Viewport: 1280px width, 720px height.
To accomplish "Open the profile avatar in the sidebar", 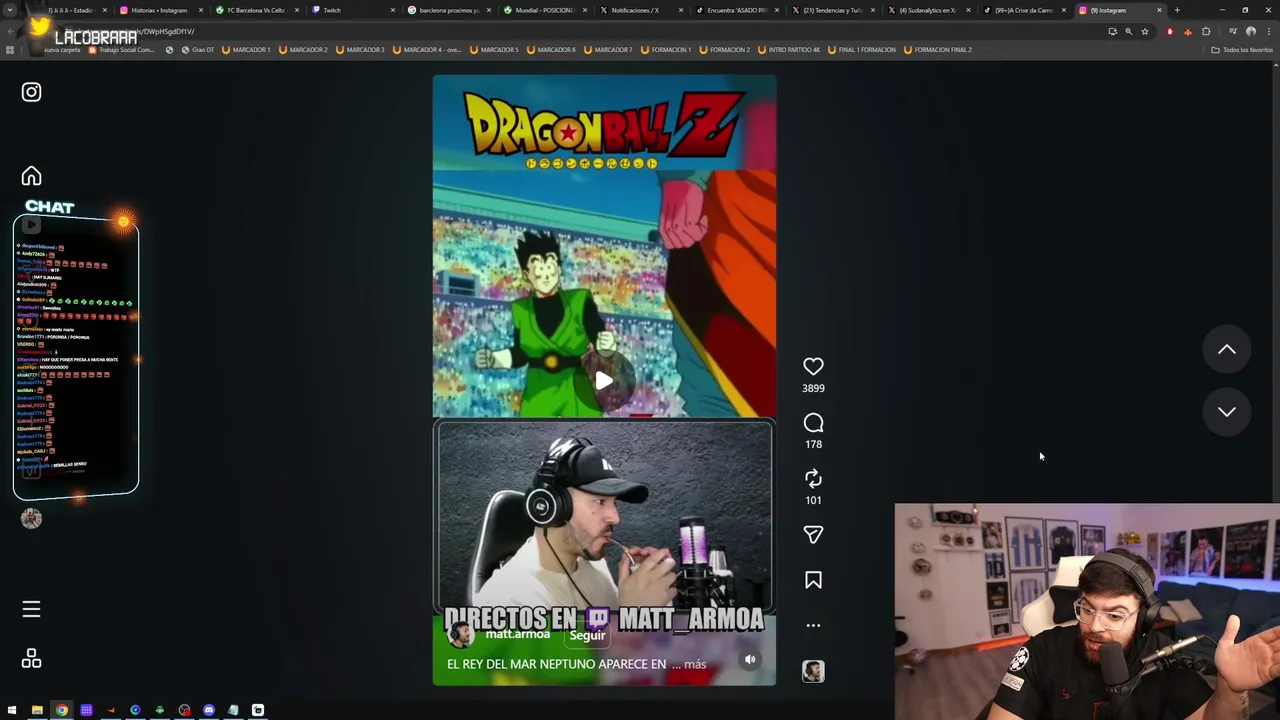I will point(31,518).
